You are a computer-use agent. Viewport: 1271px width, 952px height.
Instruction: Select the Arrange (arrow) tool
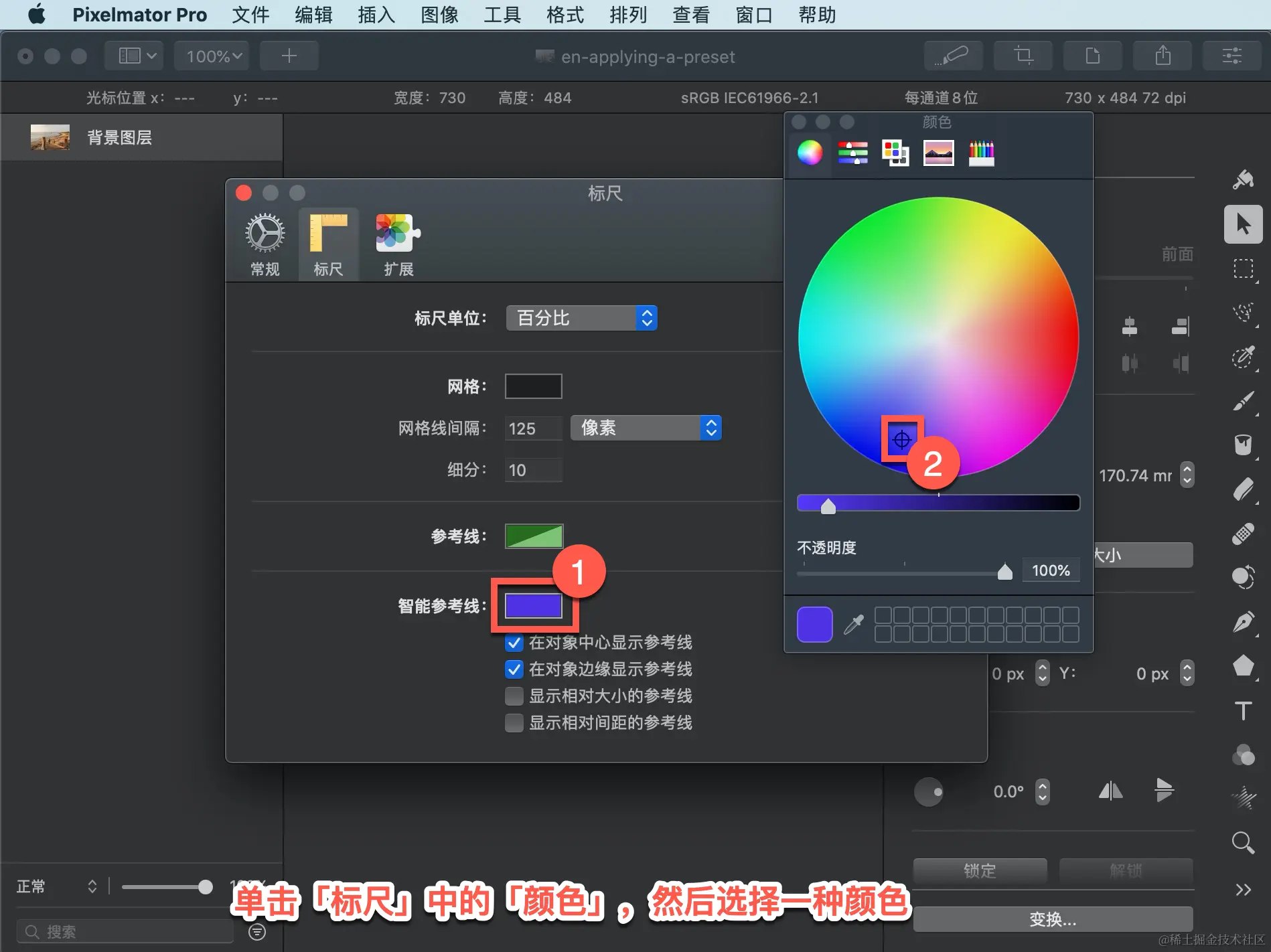(1244, 224)
